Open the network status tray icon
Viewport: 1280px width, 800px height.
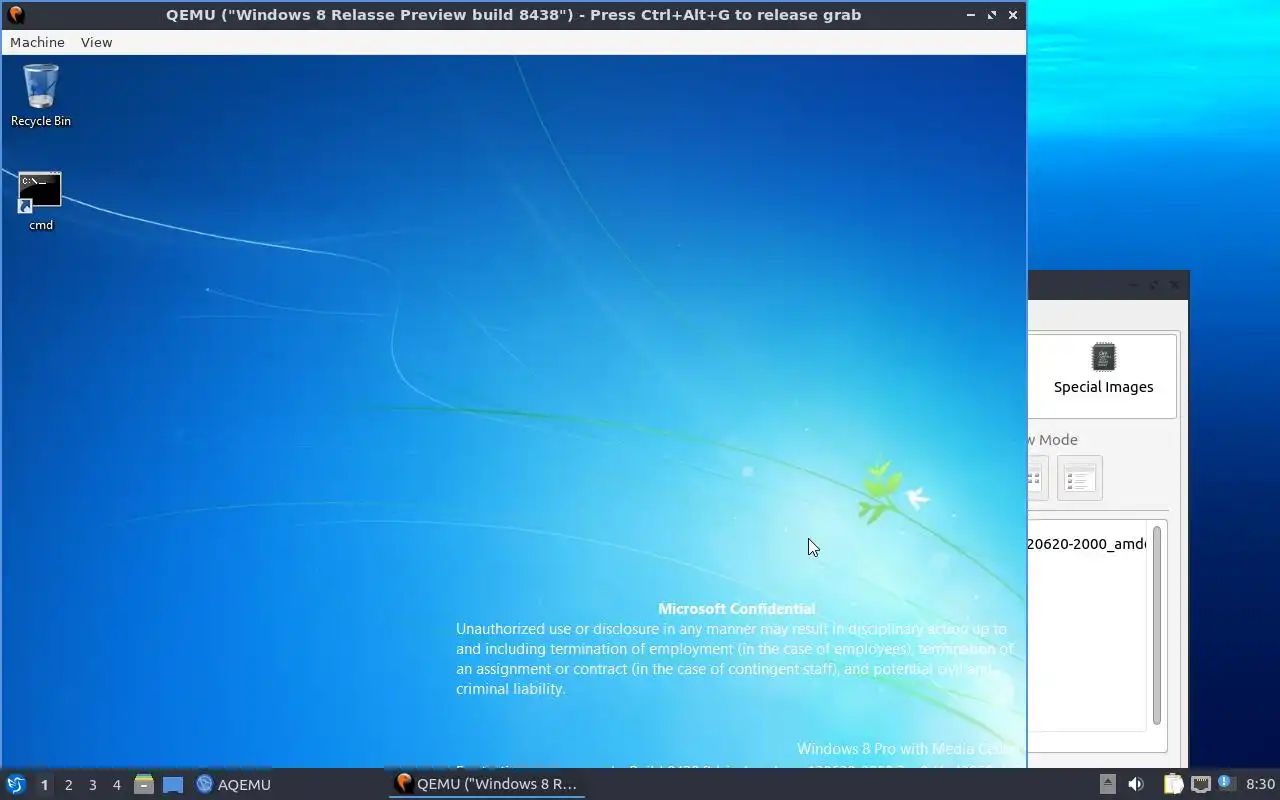pos(1201,784)
